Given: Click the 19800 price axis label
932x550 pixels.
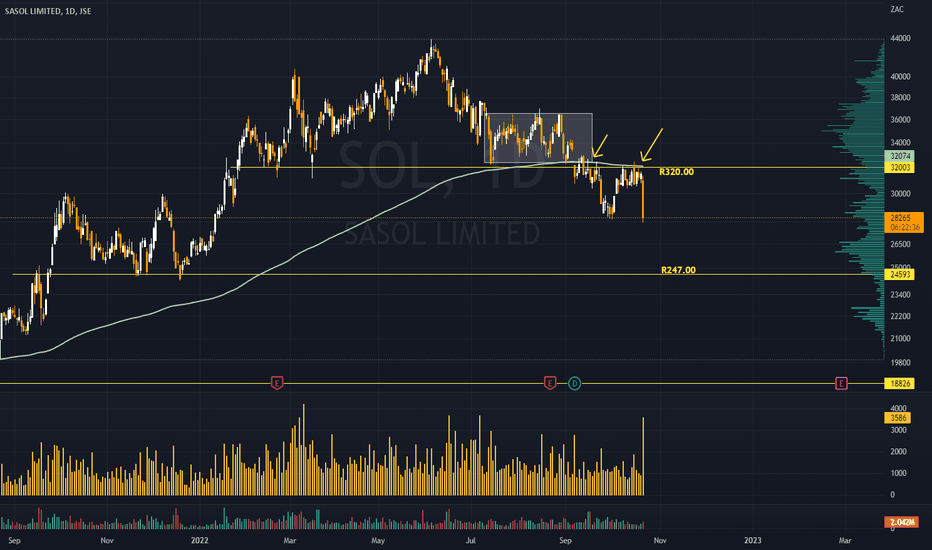Looking at the screenshot, I should 900,363.
